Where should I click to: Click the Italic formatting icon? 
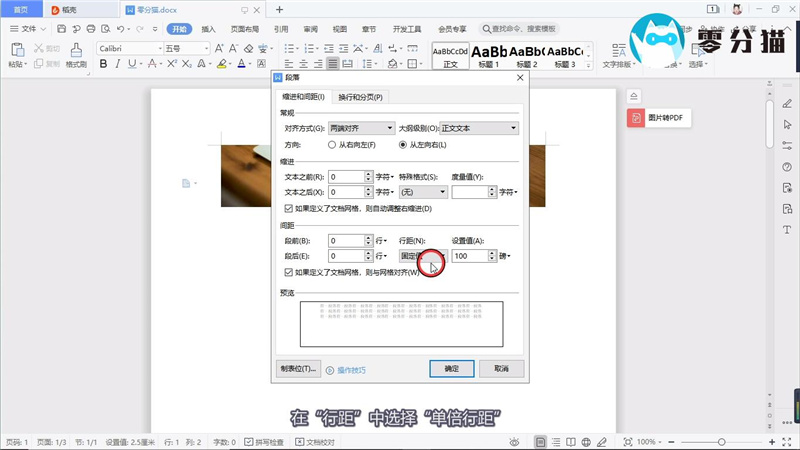pos(118,64)
